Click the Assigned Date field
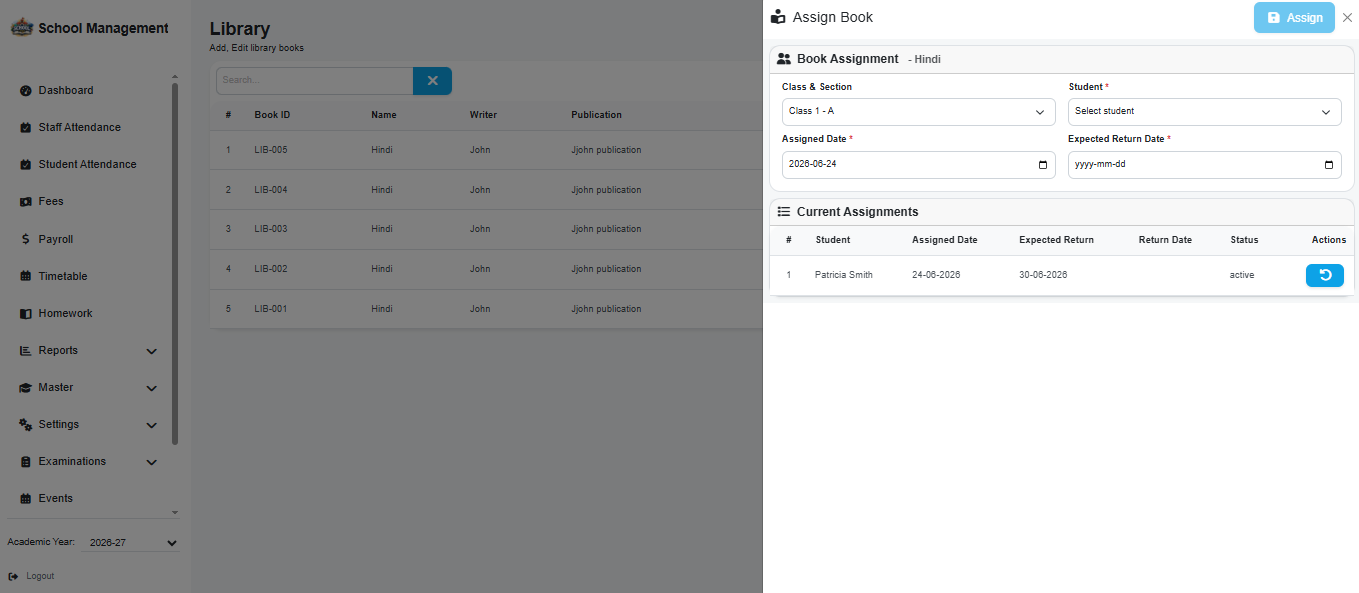This screenshot has width=1359, height=593. coord(918,165)
